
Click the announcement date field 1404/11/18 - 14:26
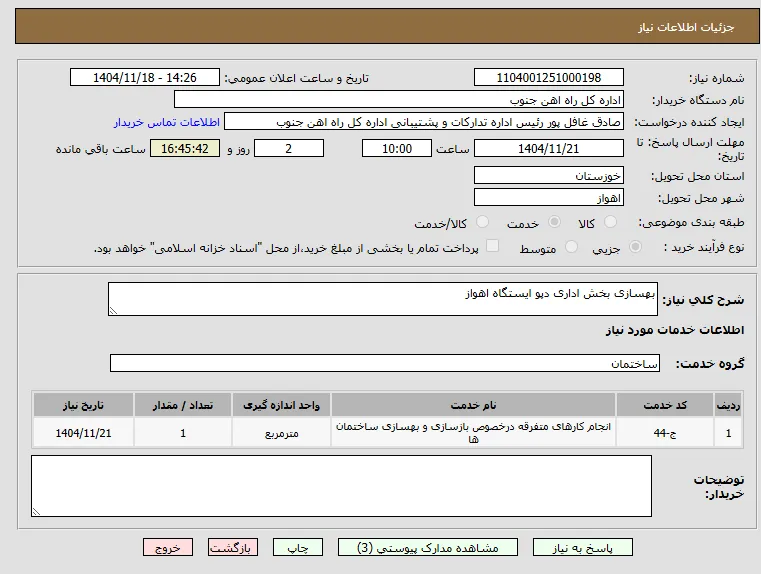point(145,77)
